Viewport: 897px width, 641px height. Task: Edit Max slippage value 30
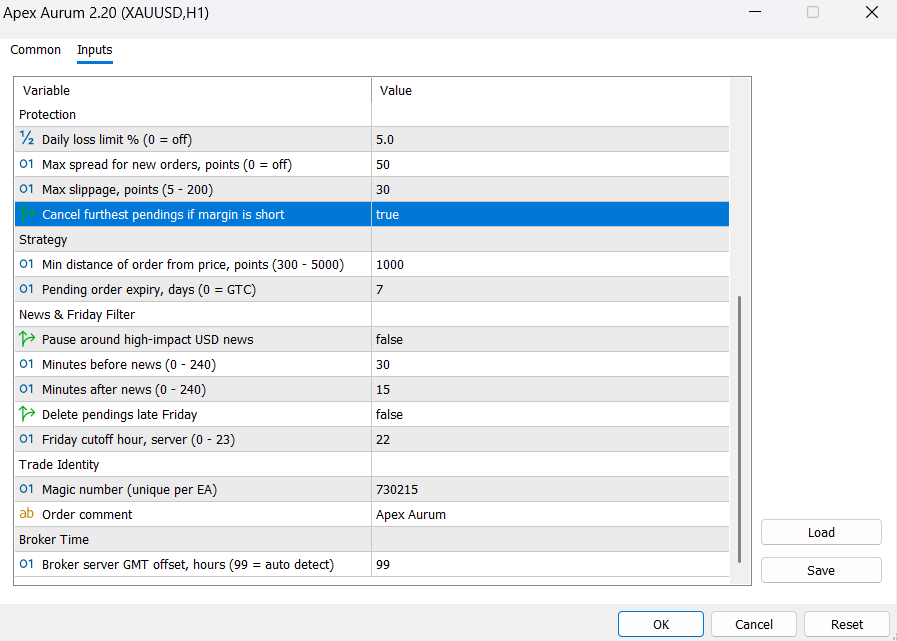pos(550,189)
